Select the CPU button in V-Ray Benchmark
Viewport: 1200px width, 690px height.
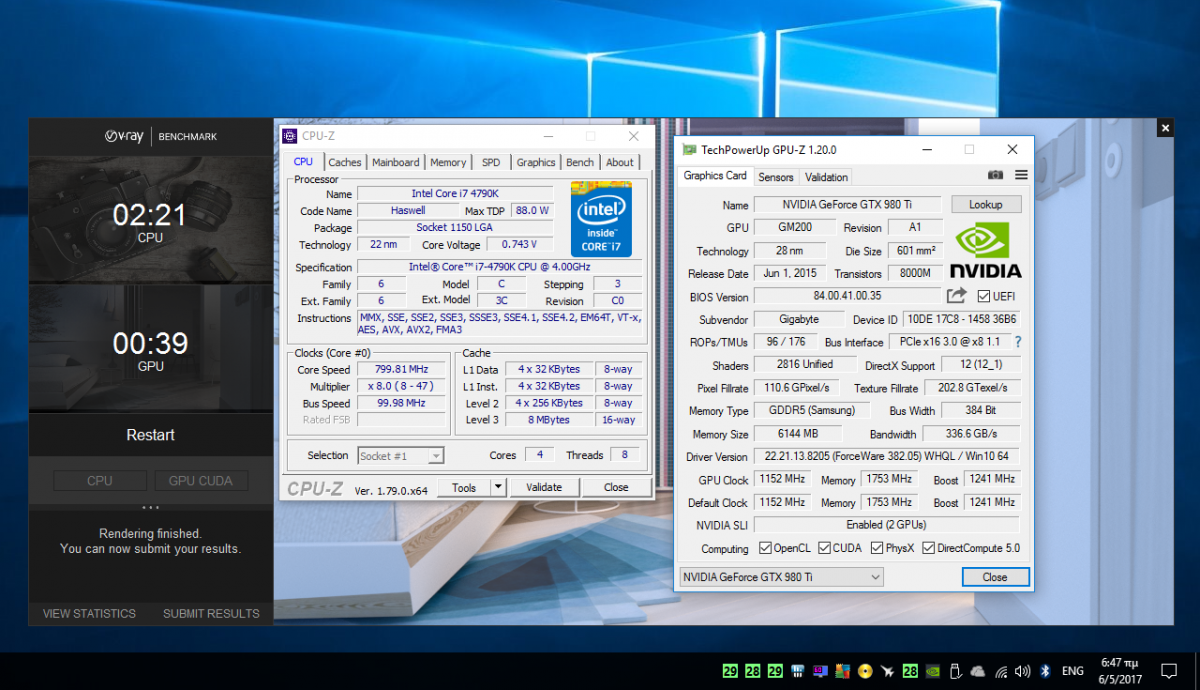(100, 481)
